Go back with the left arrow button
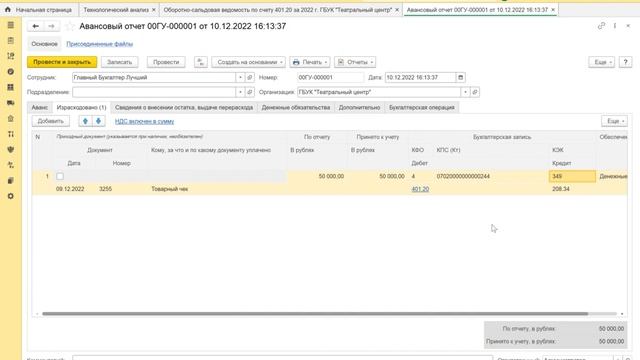640x360 pixels. tap(36, 26)
